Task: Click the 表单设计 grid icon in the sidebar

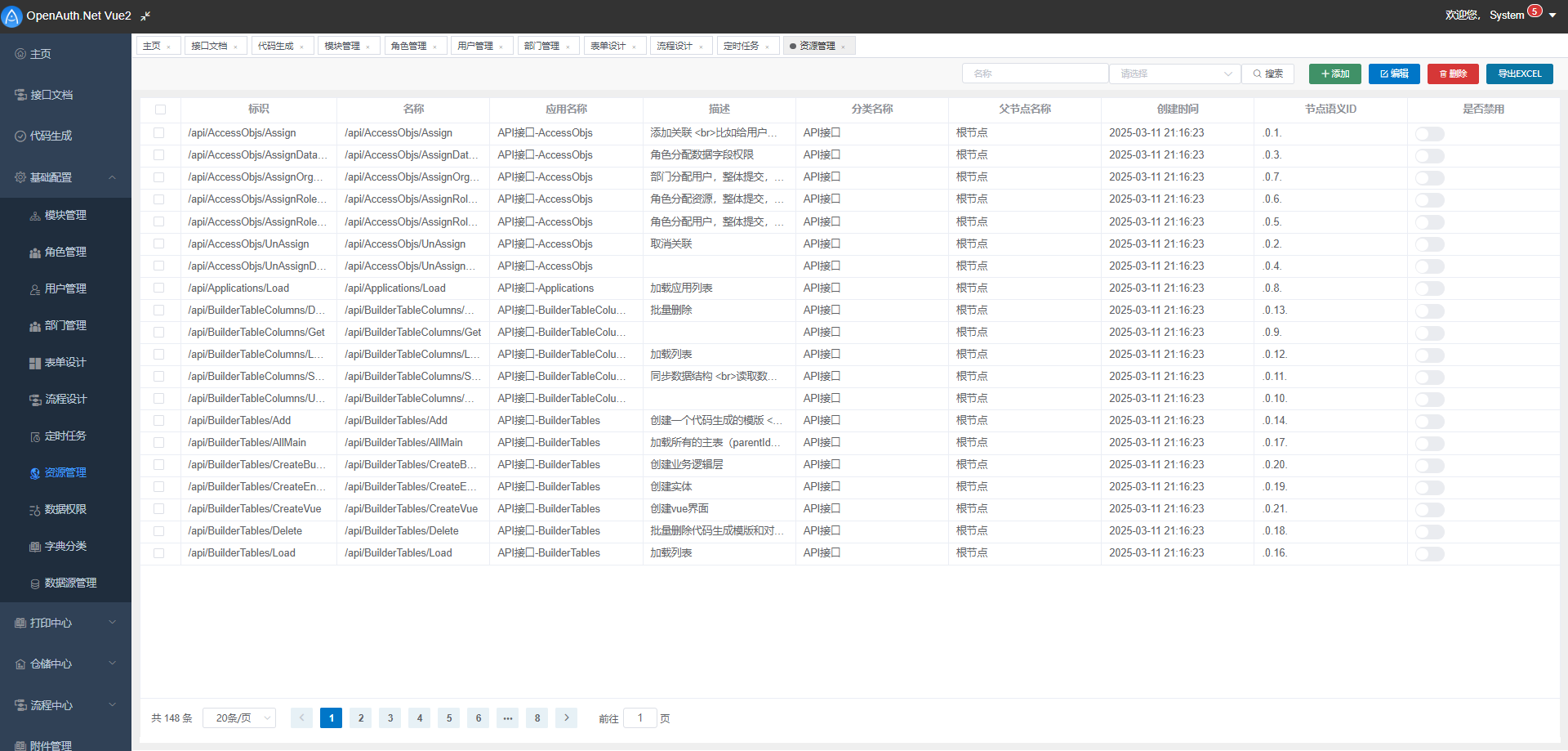Action: (35, 363)
